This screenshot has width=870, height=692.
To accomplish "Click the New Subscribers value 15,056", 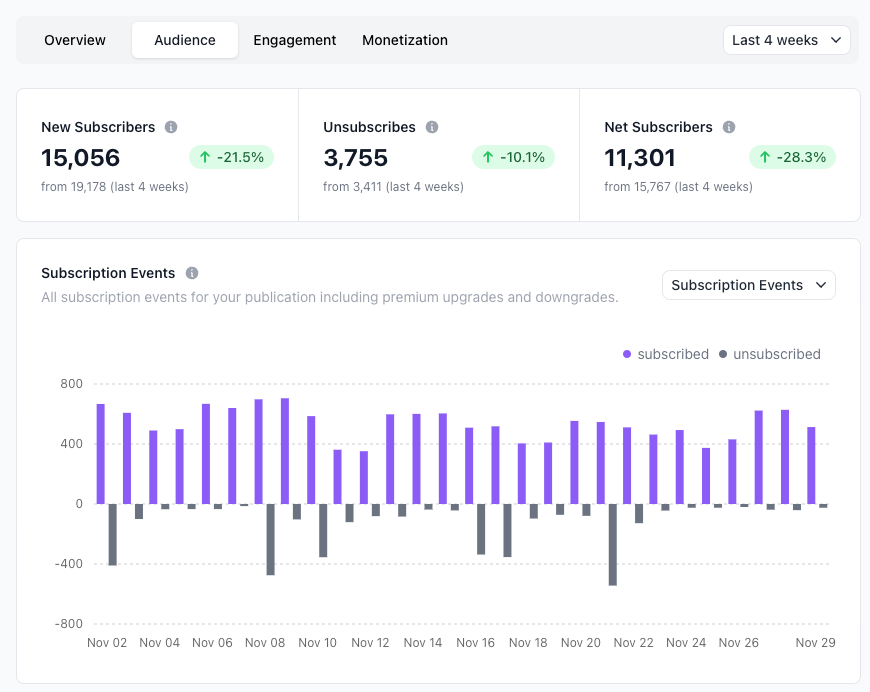I will [80, 158].
